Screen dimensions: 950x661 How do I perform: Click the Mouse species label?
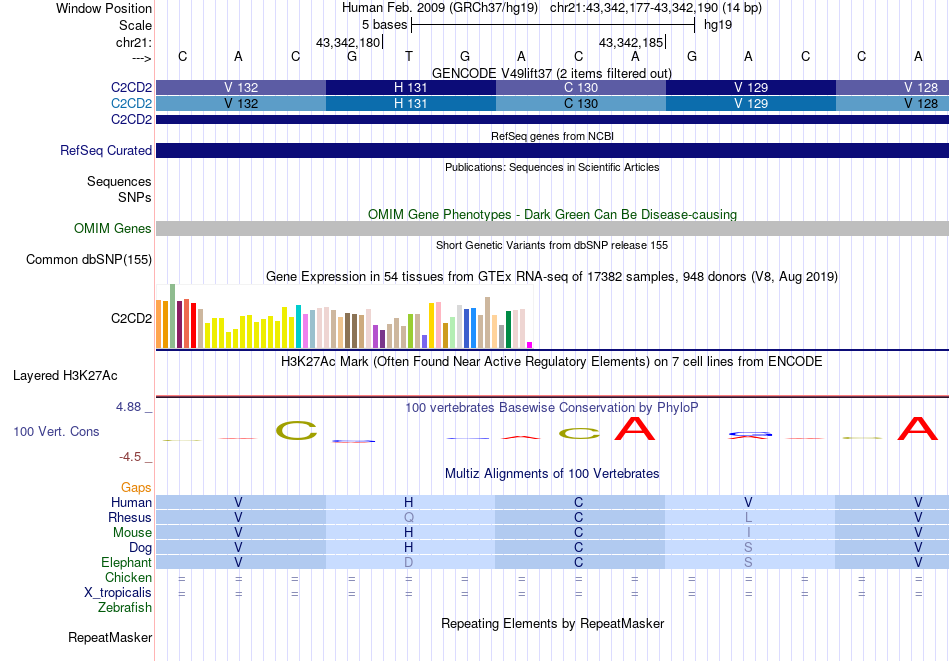pos(132,533)
